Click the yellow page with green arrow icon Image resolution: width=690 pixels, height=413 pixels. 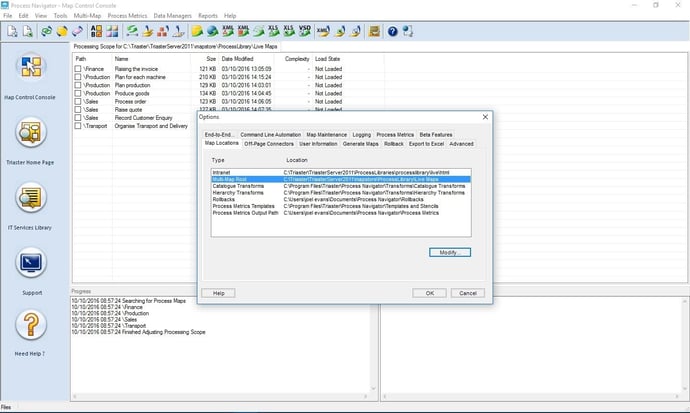pos(197,31)
